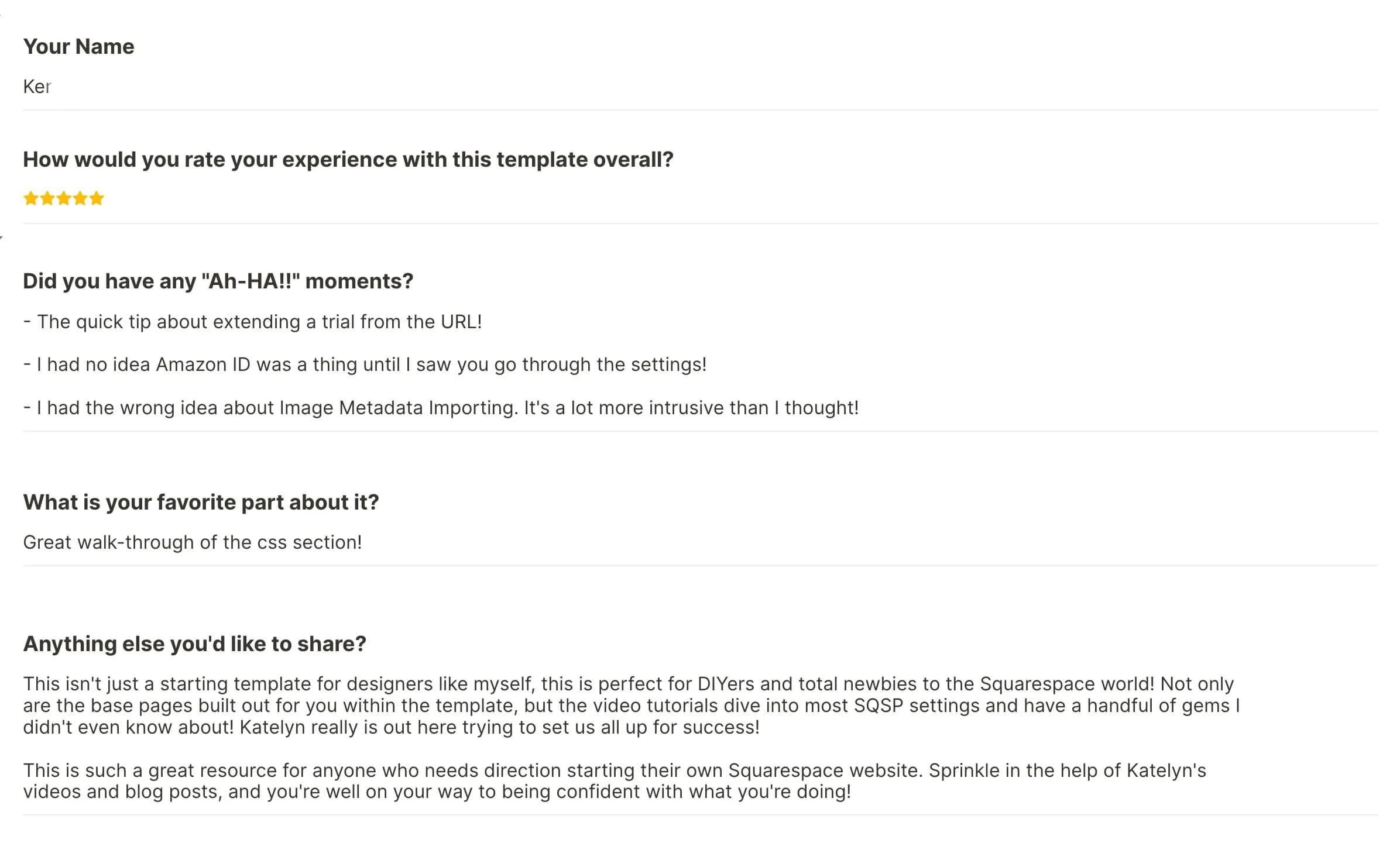Click the paragraph about a great resource

coord(615,781)
